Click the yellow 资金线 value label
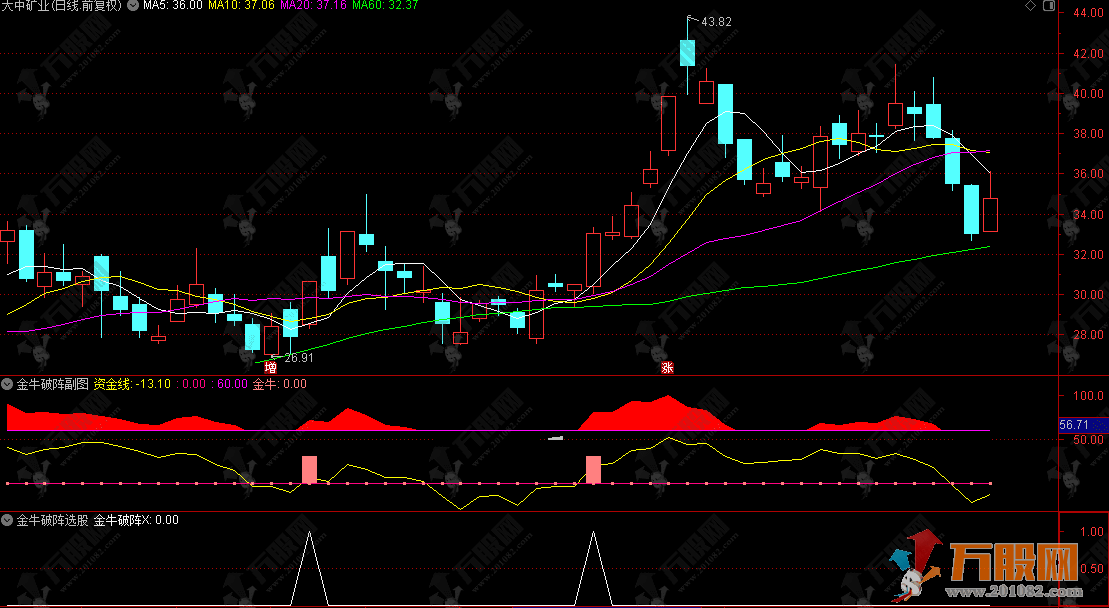The height and width of the screenshot is (608, 1109). click(x=131, y=384)
